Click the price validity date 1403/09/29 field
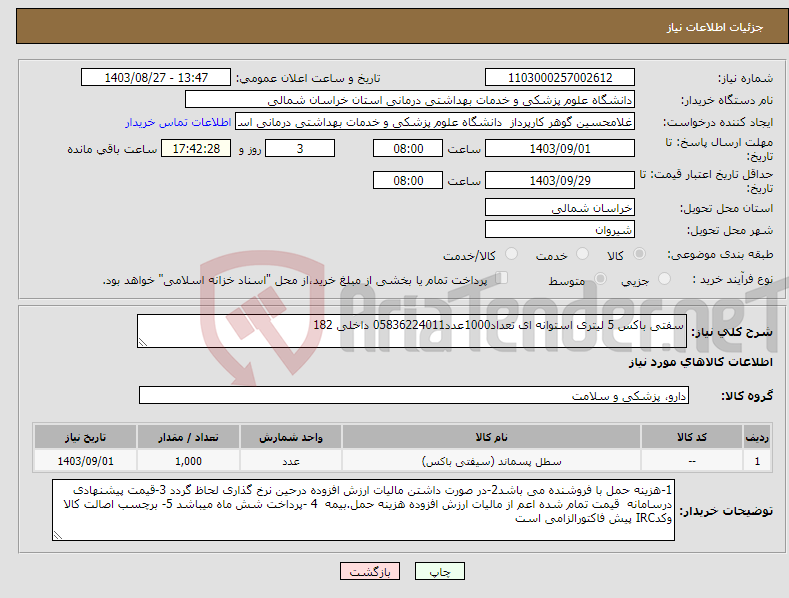The image size is (789, 598). pyautogui.click(x=560, y=180)
